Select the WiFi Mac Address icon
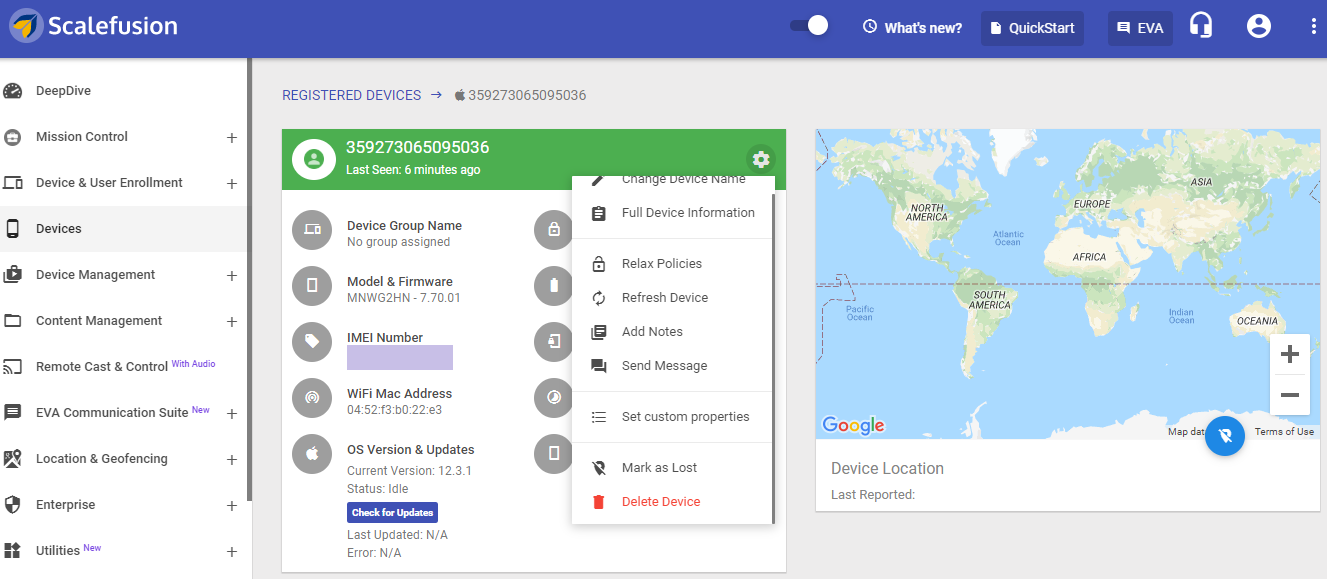 [312, 398]
